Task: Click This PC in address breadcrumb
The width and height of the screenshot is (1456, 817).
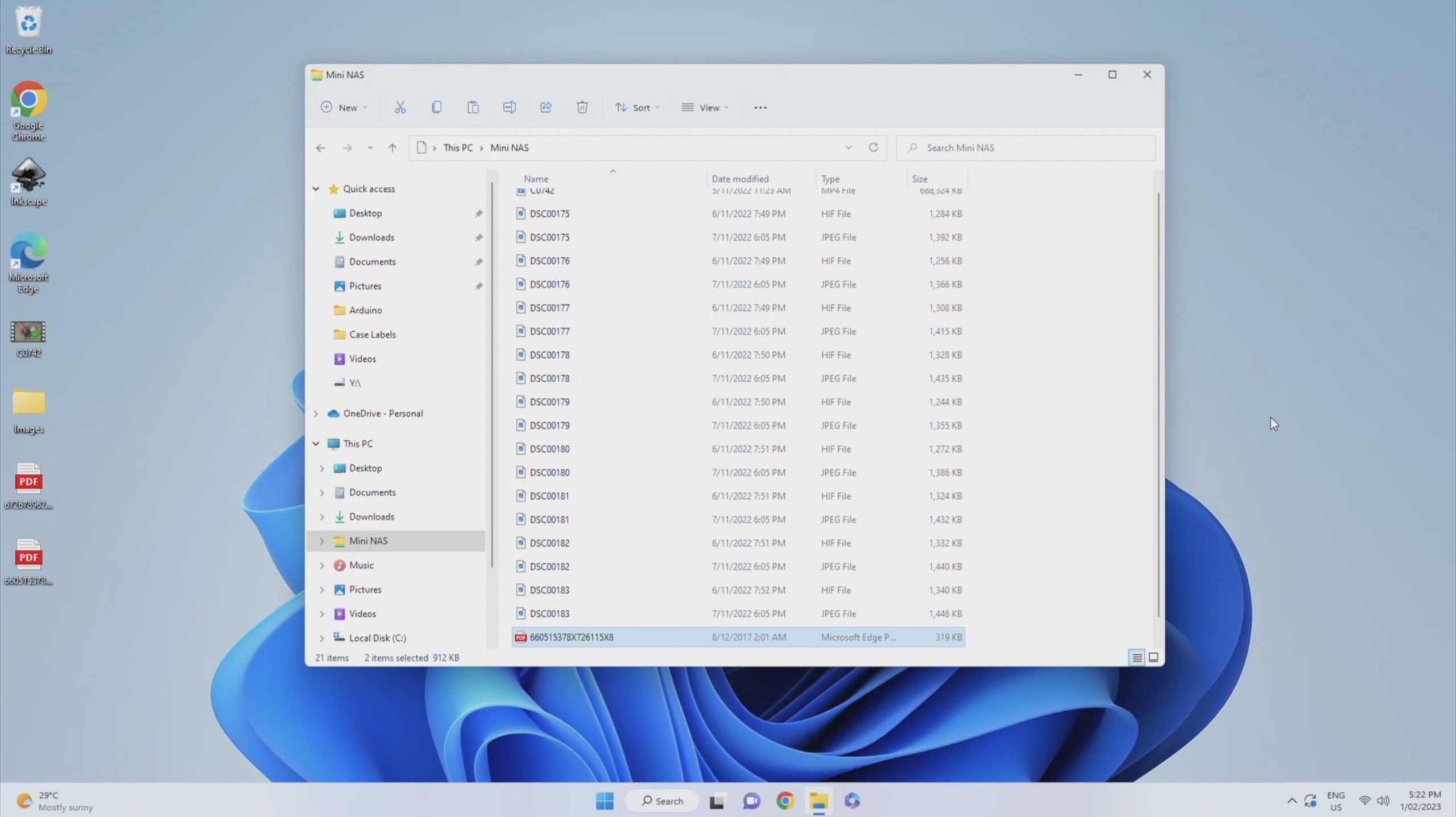Action: (458, 148)
